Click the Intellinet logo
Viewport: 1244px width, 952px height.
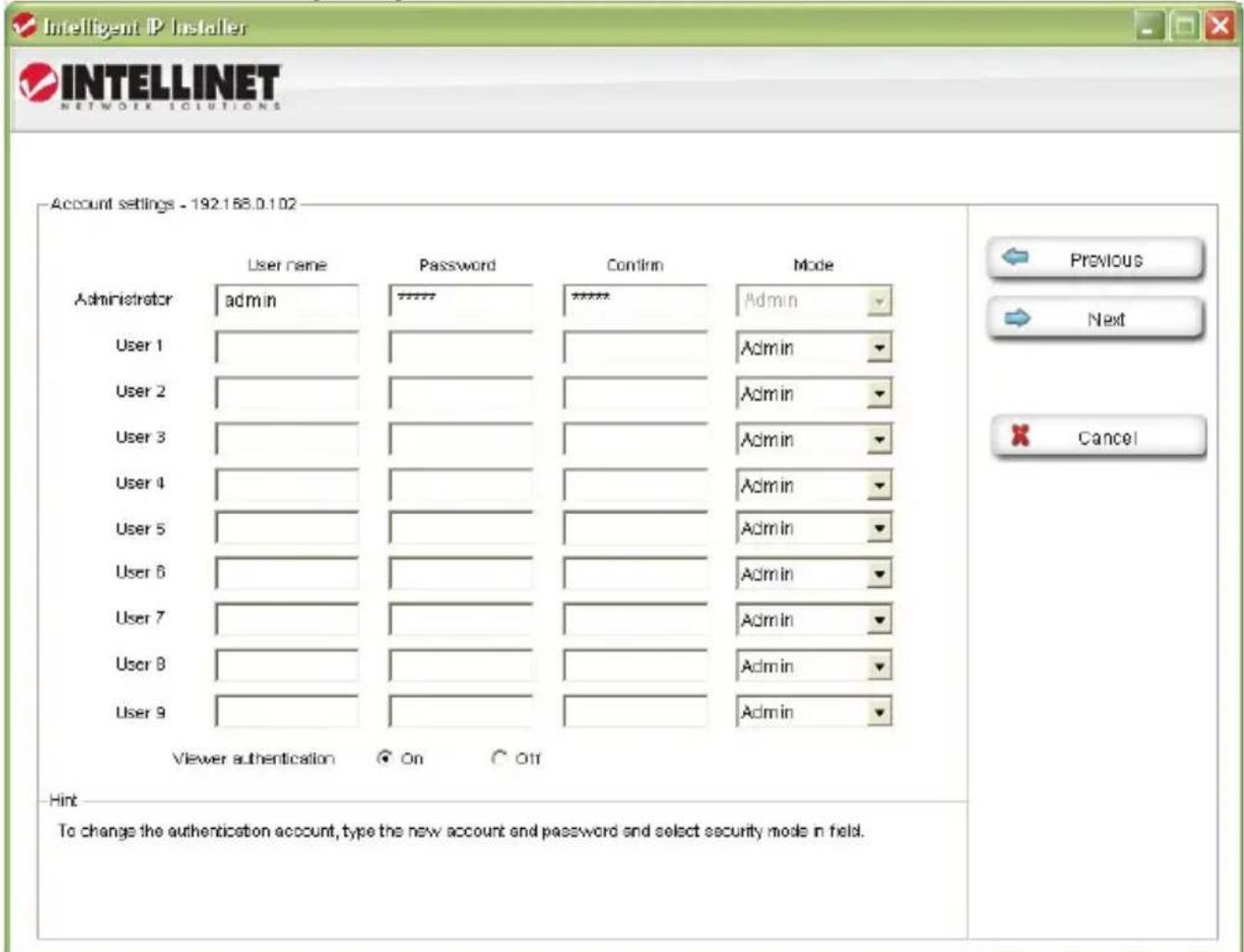pos(150,86)
